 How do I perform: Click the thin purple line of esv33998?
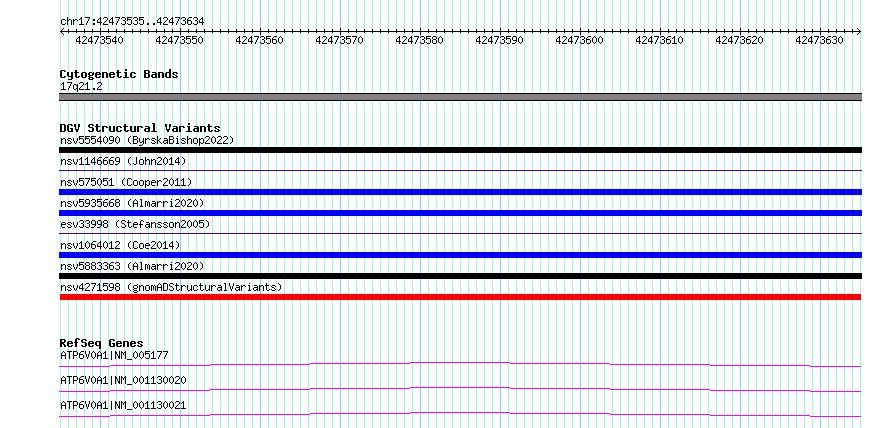pyautogui.click(x=460, y=233)
